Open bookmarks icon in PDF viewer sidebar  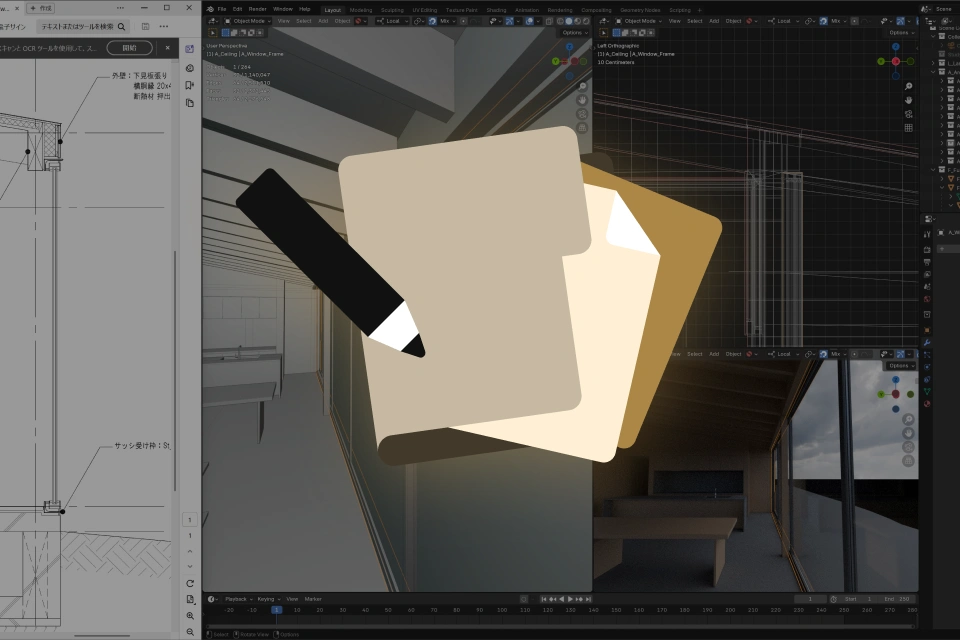tap(190, 85)
